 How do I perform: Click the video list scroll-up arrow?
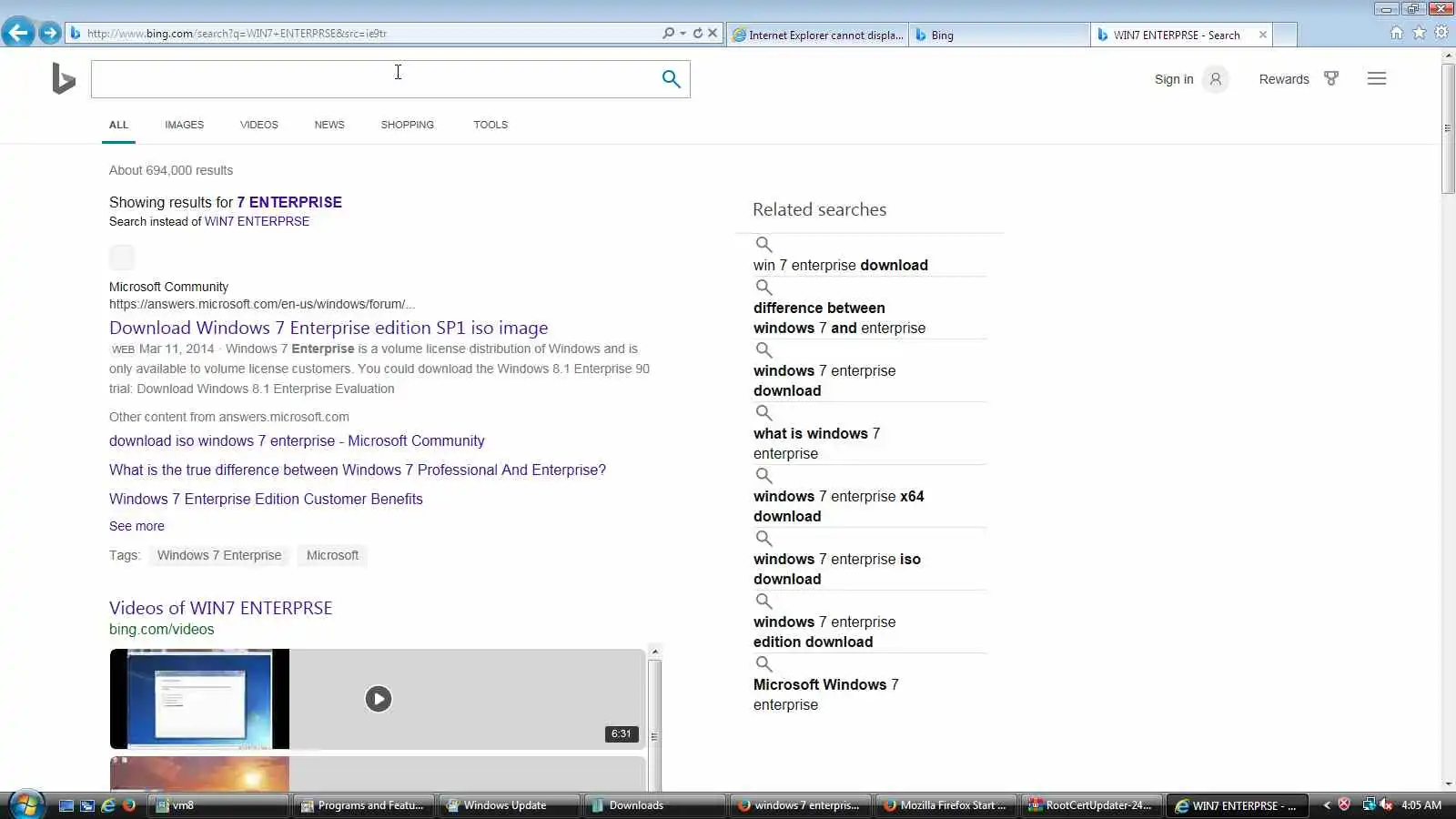tap(654, 652)
